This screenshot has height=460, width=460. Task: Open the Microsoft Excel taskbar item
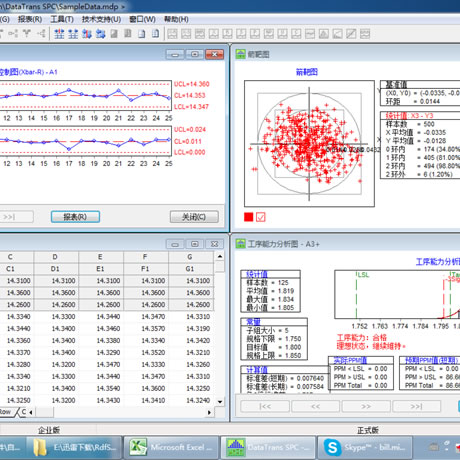(x=171, y=447)
